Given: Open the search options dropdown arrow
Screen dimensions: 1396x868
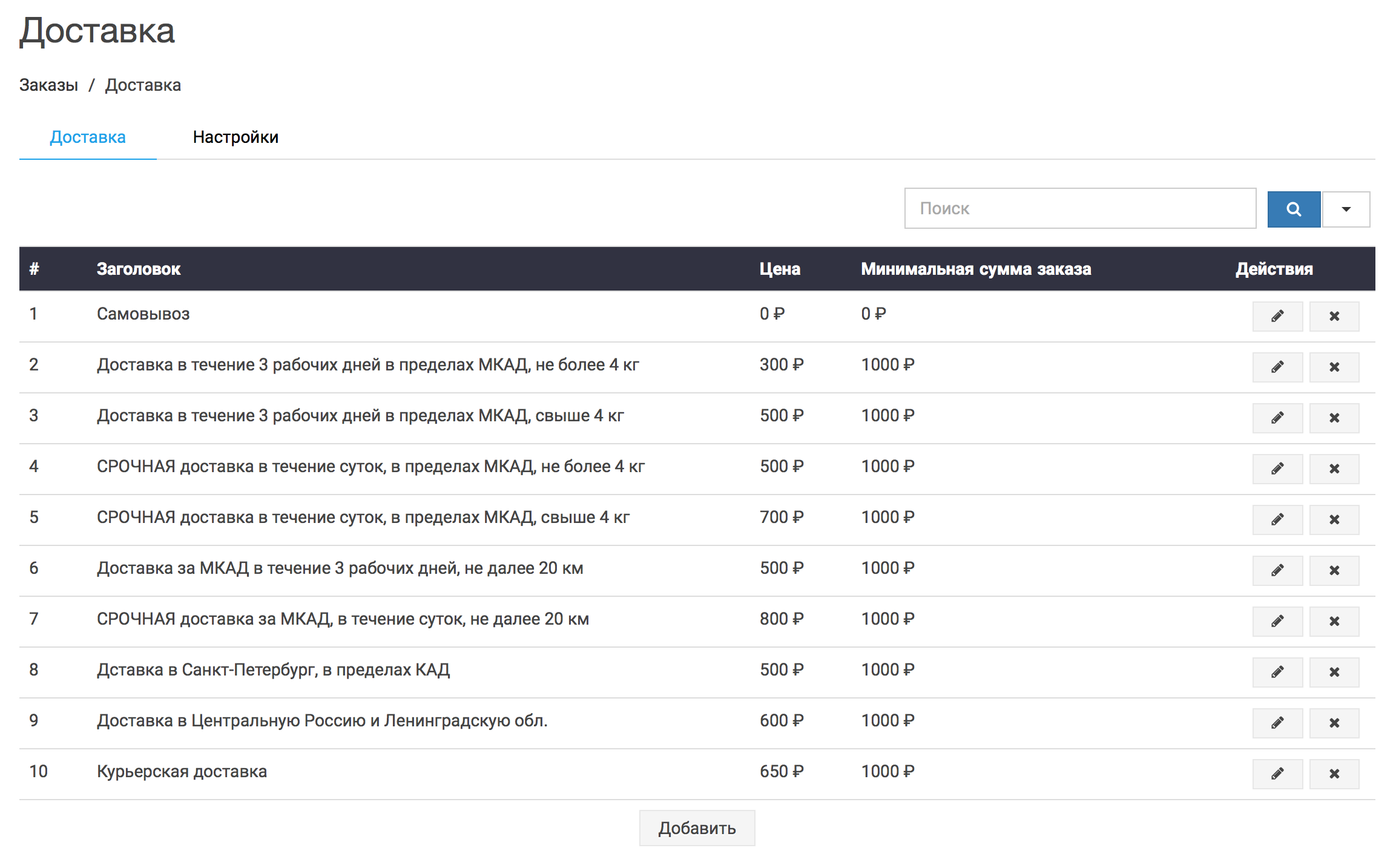Looking at the screenshot, I should point(1346,209).
